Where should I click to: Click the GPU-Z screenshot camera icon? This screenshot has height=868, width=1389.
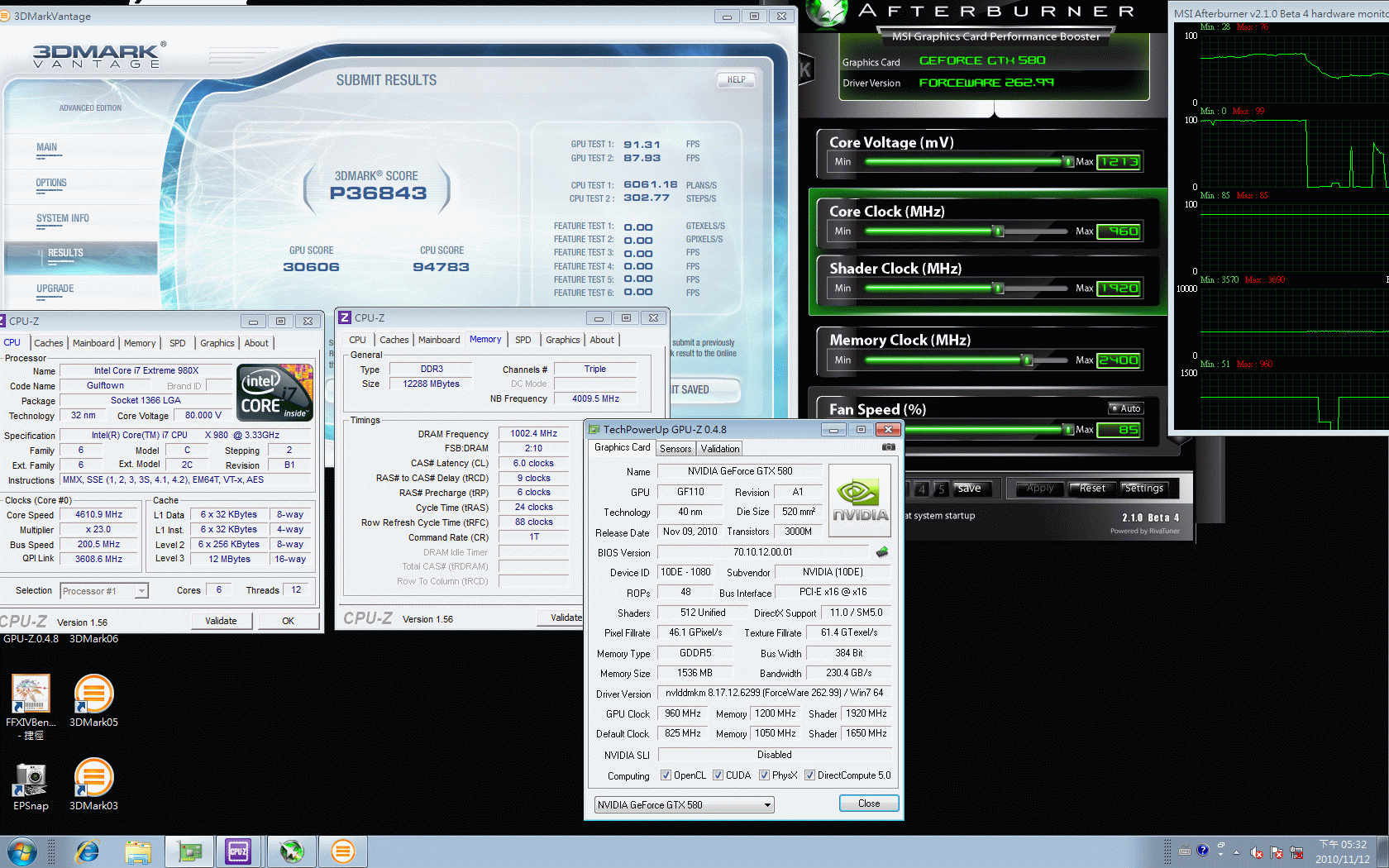[x=888, y=447]
